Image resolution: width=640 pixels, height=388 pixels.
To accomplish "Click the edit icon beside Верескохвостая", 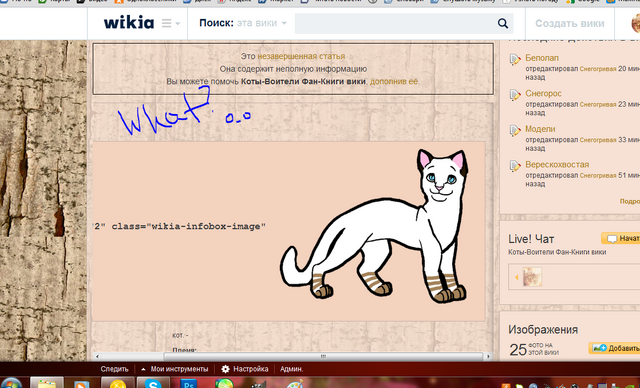I will [x=515, y=166].
